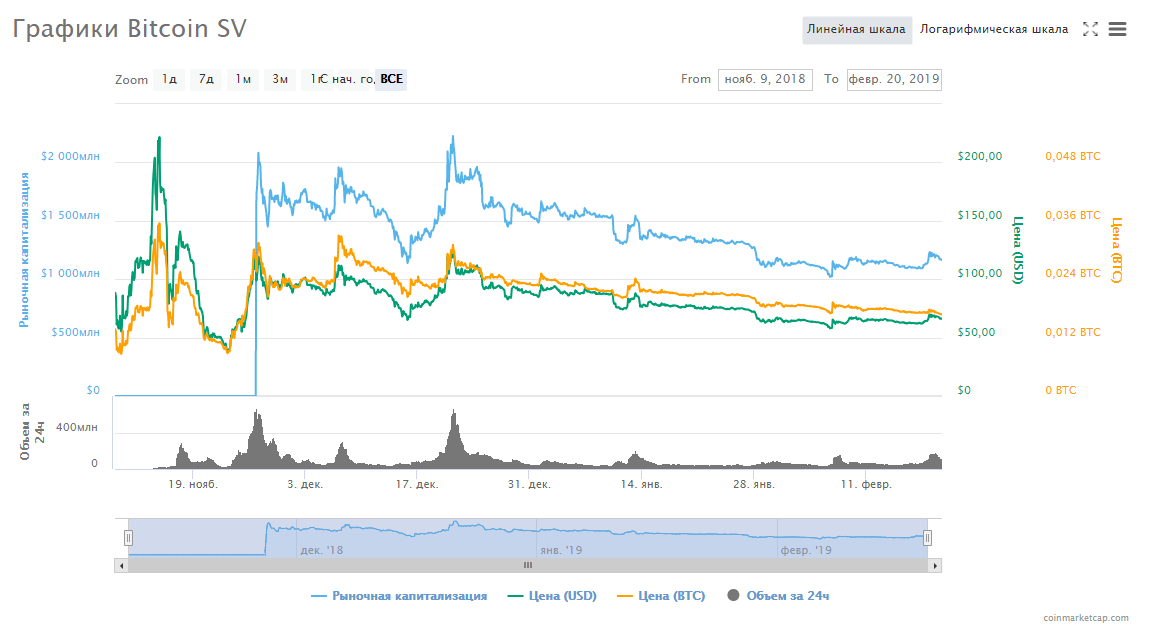Click the '31. дек.' x-axis label
Screen dimensions: 1154x637
point(528,484)
